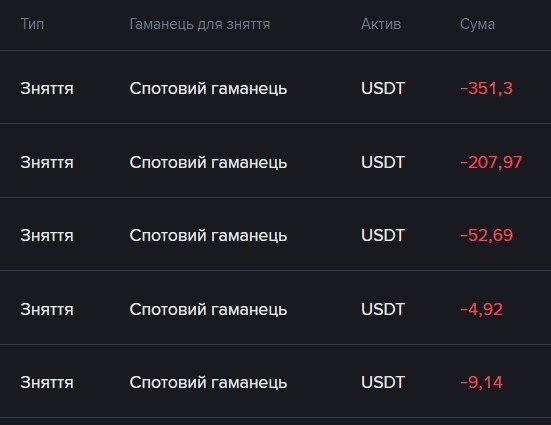Select the withdrawal amount -9,14

pyautogui.click(x=481, y=382)
